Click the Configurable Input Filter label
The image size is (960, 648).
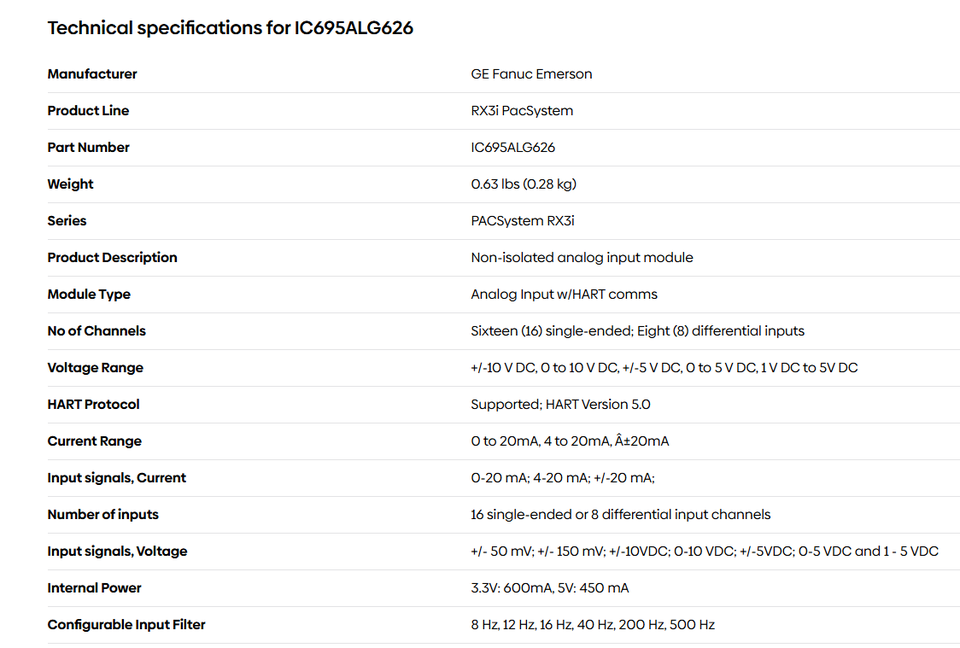(x=126, y=625)
